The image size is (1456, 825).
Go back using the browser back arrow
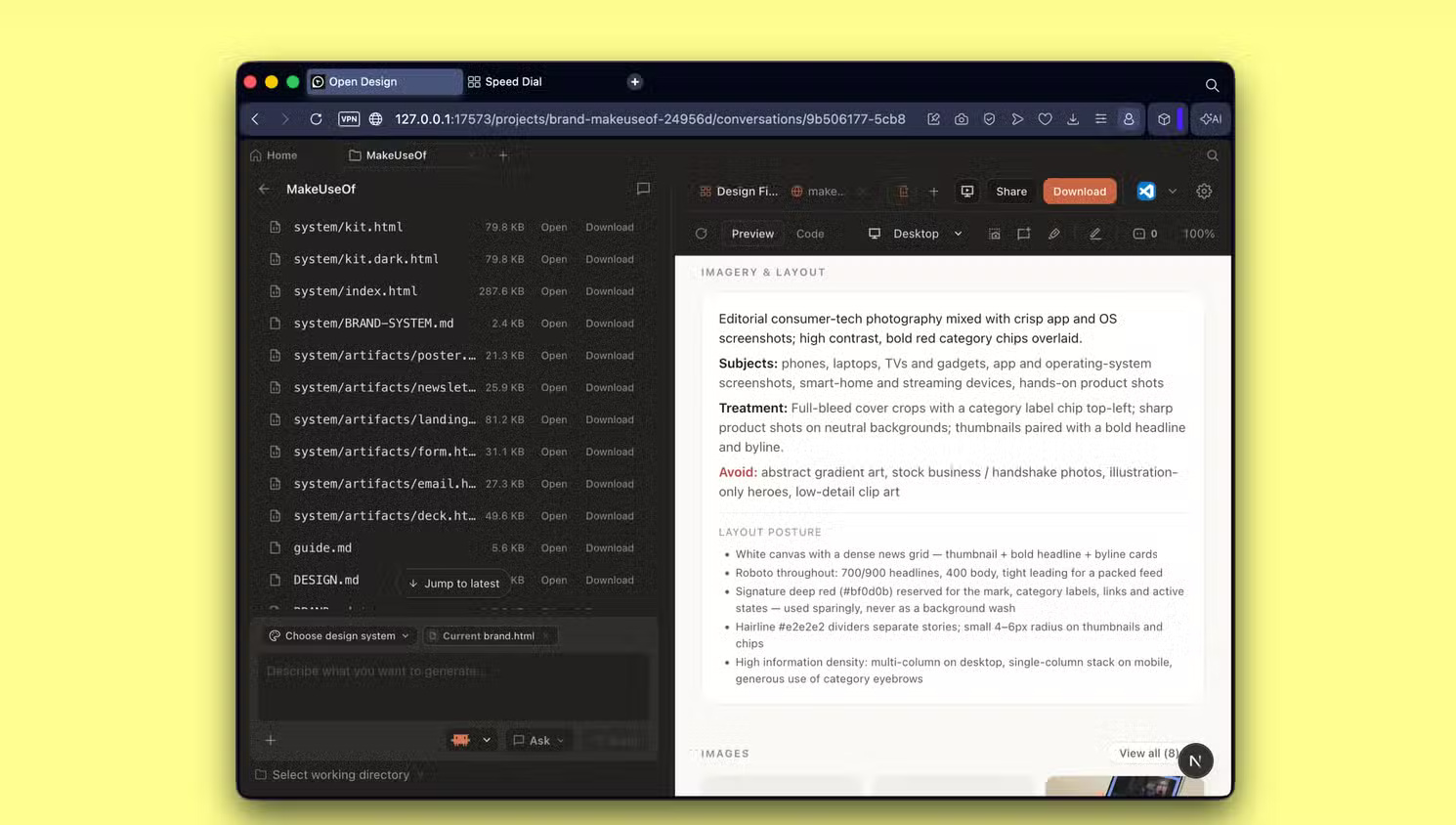coord(256,119)
